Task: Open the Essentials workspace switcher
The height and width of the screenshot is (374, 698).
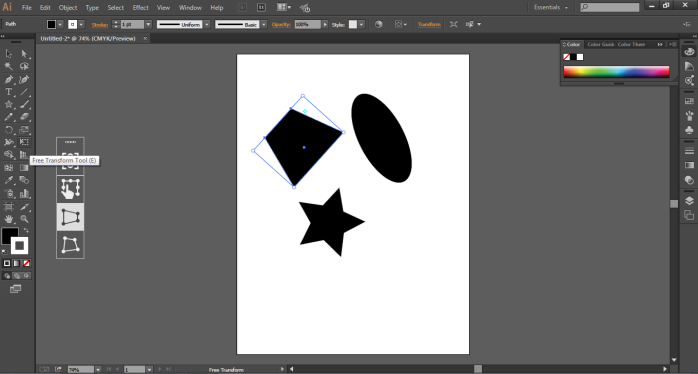Action: [551, 8]
